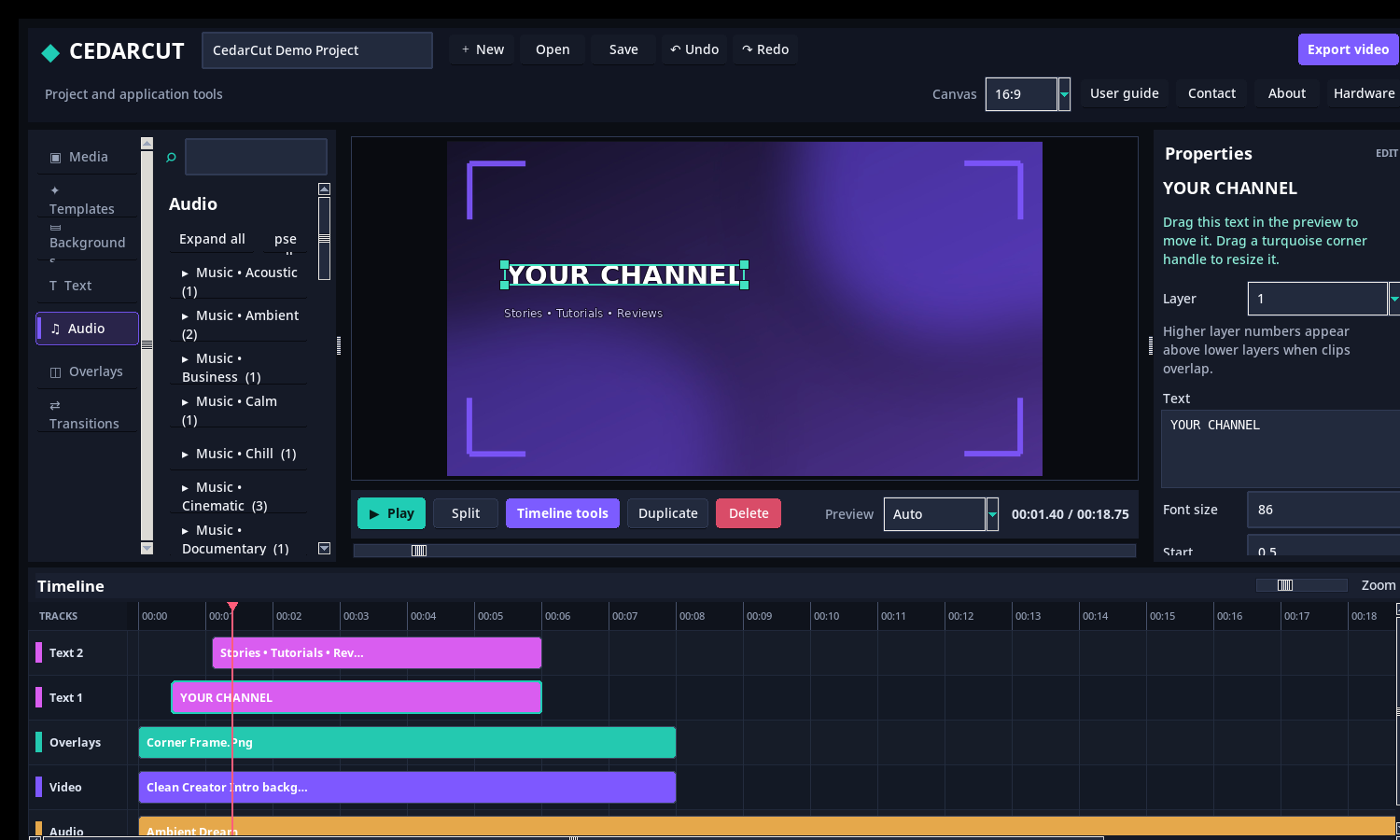Click the Video track label
1400x840 pixels.
click(x=65, y=788)
